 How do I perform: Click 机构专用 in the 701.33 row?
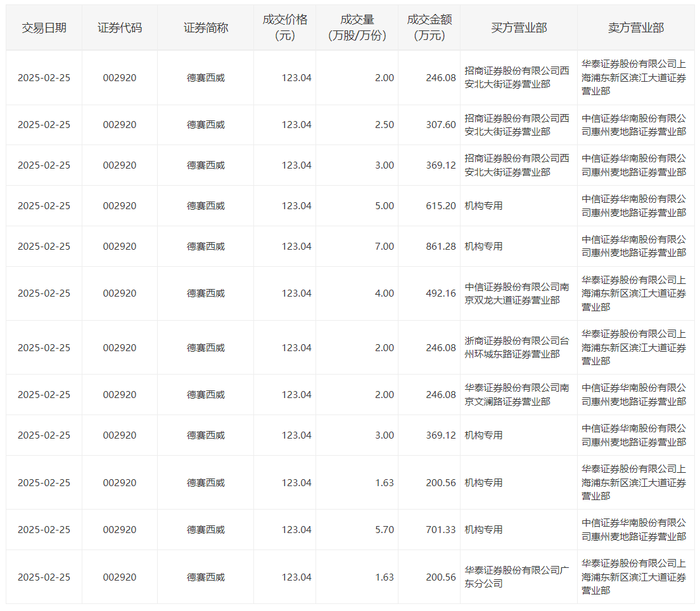483,530
